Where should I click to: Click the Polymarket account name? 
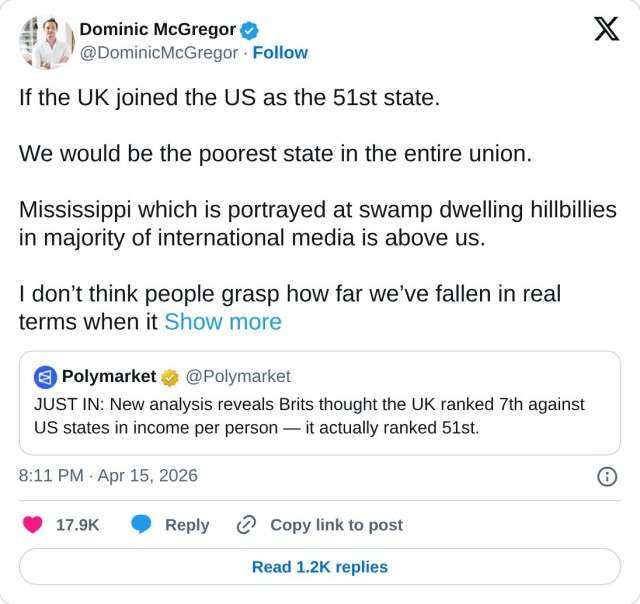coord(109,377)
